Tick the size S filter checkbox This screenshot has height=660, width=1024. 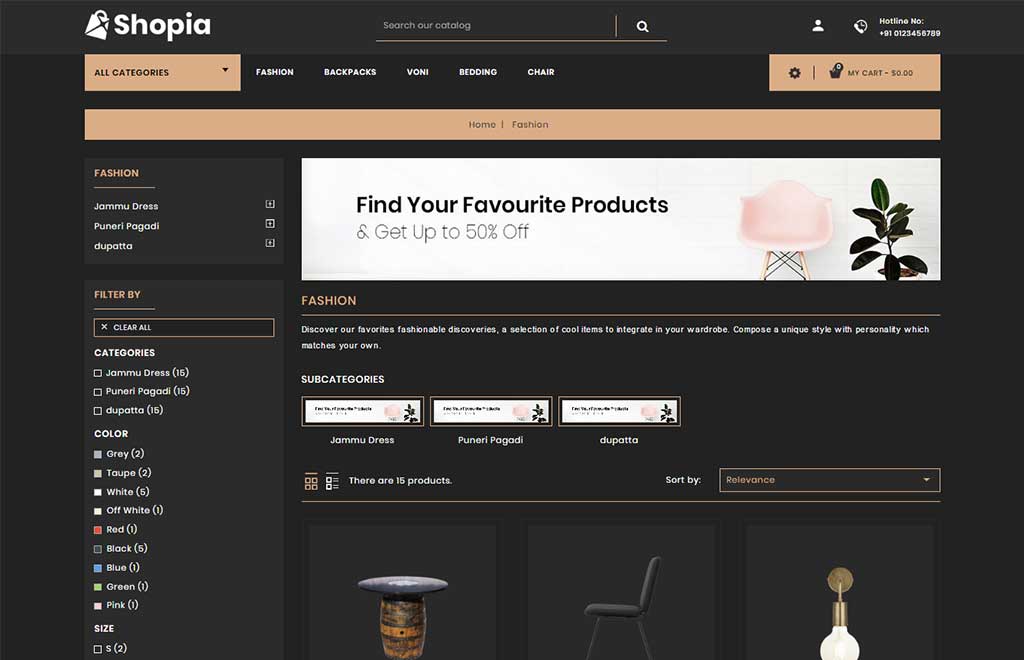98,649
